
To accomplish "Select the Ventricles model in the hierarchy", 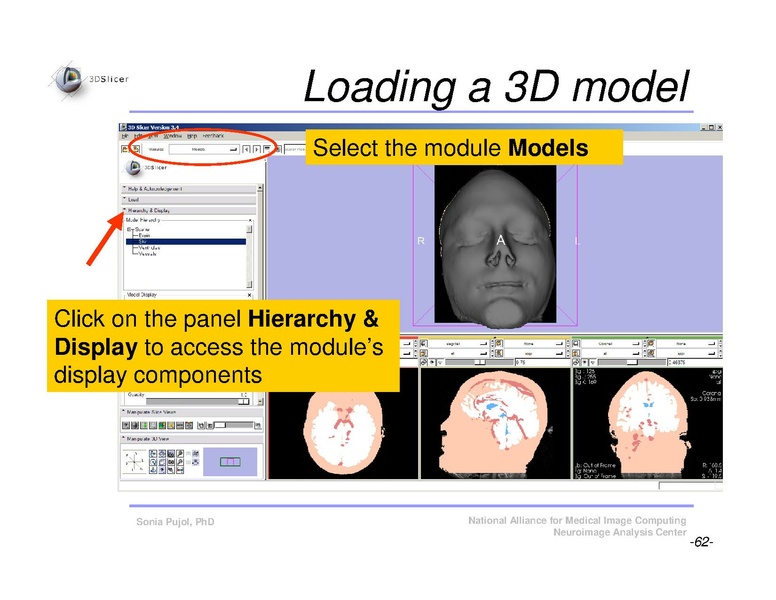I will point(149,248).
